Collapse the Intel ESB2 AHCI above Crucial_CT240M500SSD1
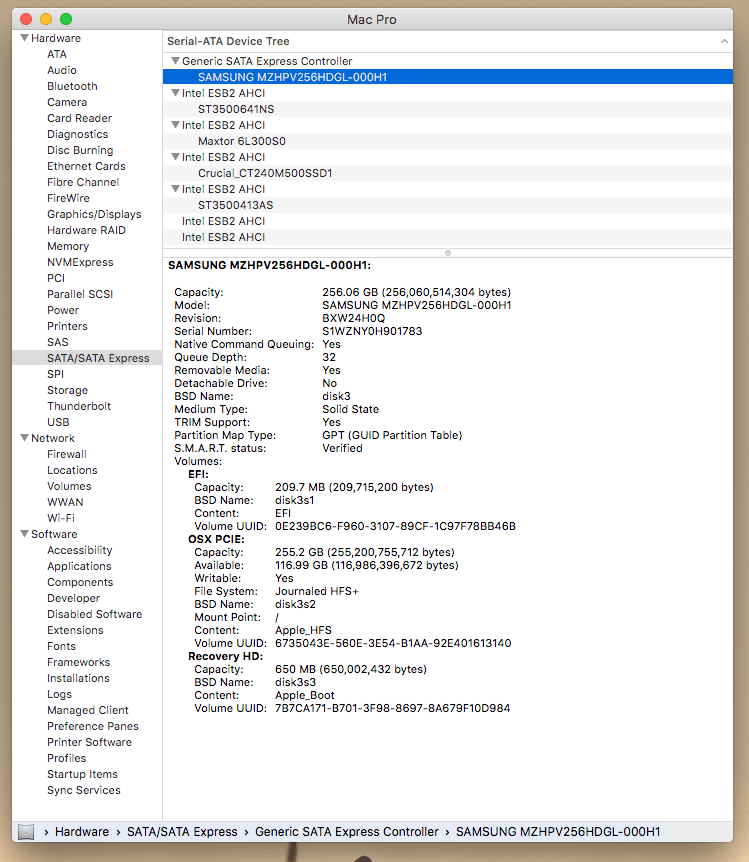This screenshot has height=862, width=749. point(175,157)
